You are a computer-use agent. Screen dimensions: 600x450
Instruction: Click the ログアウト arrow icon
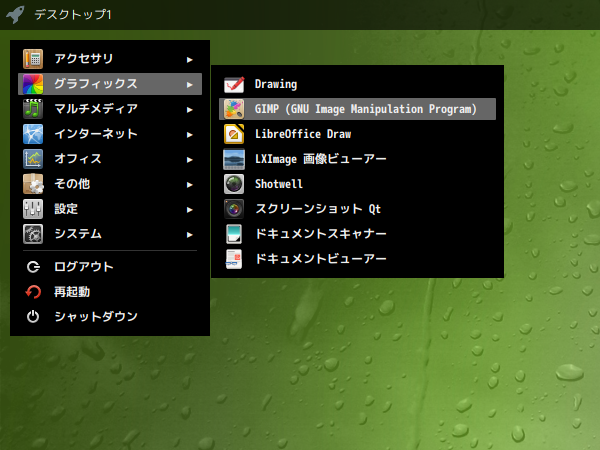coord(33,267)
